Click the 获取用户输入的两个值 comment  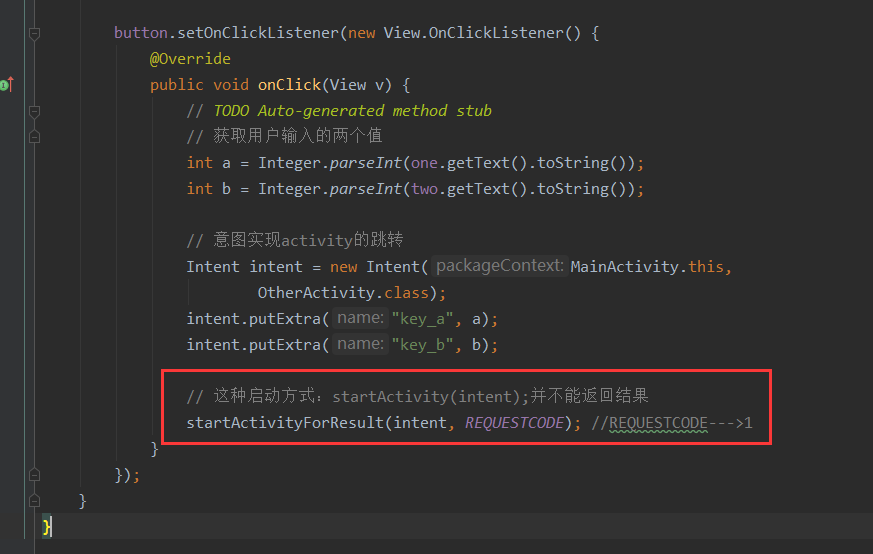(x=284, y=136)
